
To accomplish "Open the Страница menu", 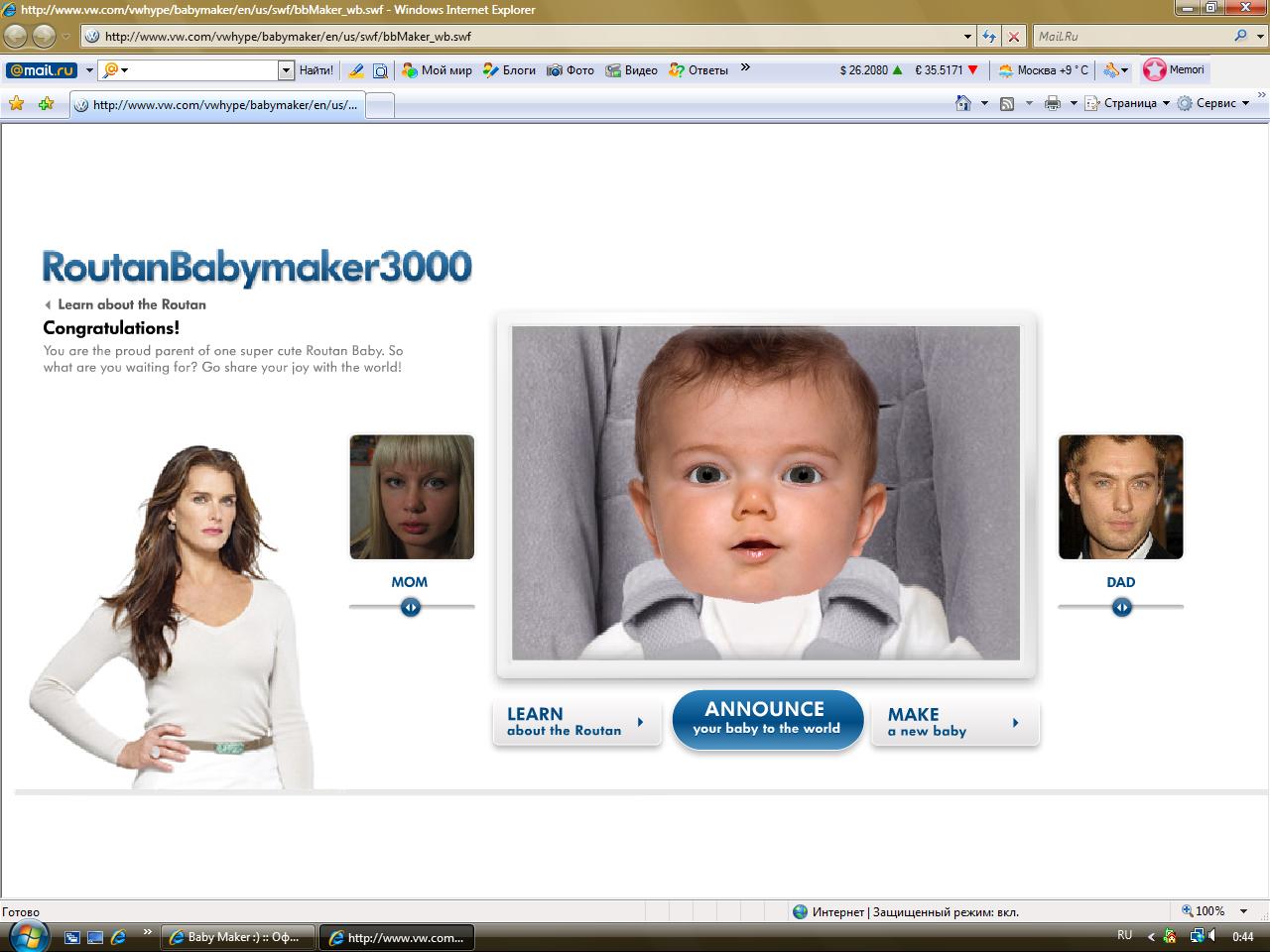I will [1127, 103].
